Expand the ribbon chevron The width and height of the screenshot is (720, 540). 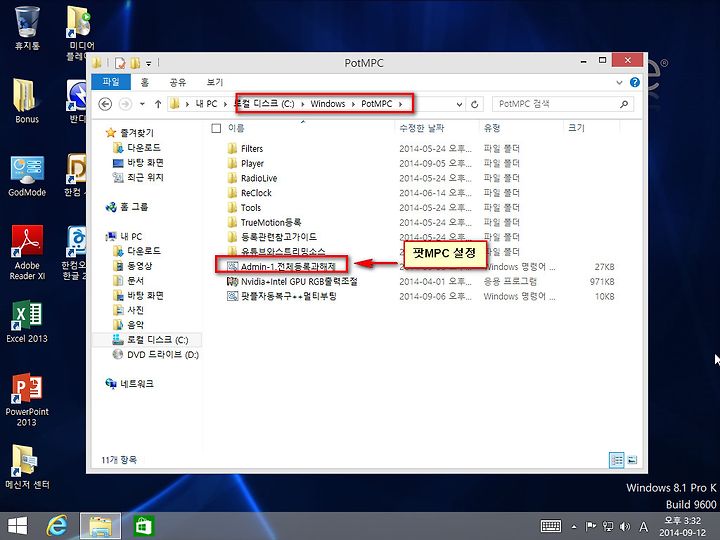pyautogui.click(x=619, y=83)
